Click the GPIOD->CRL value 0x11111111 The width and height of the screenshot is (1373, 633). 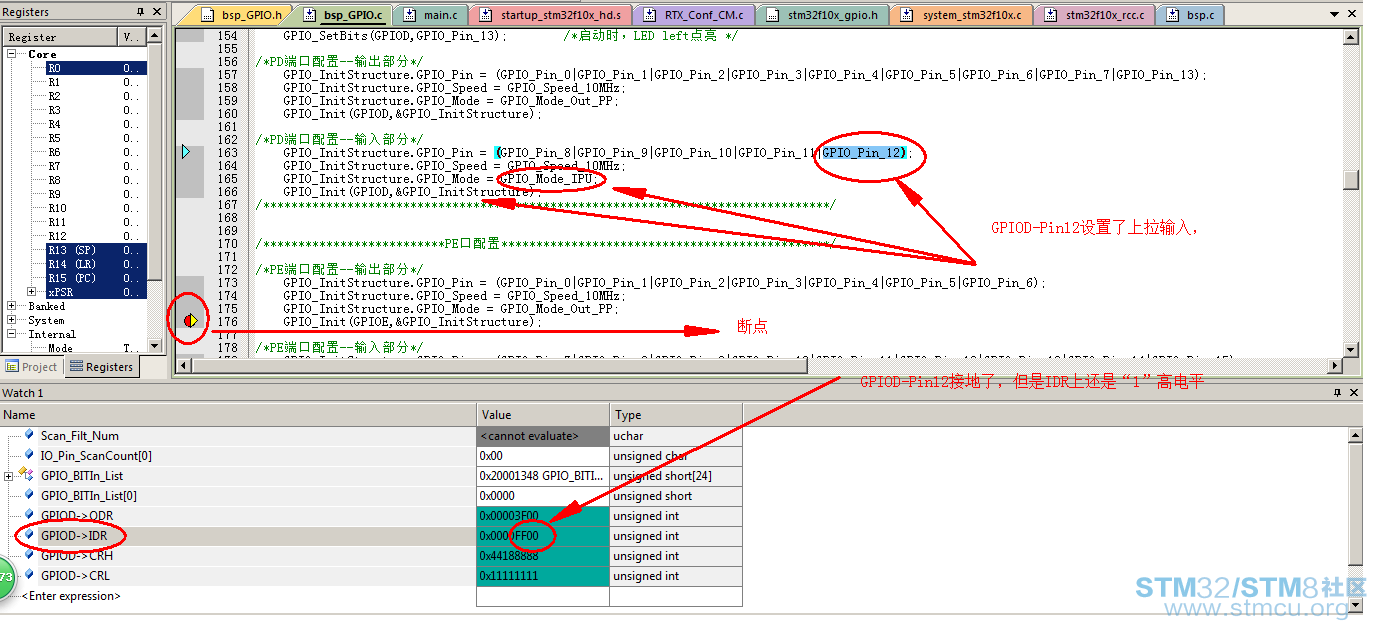coord(542,576)
